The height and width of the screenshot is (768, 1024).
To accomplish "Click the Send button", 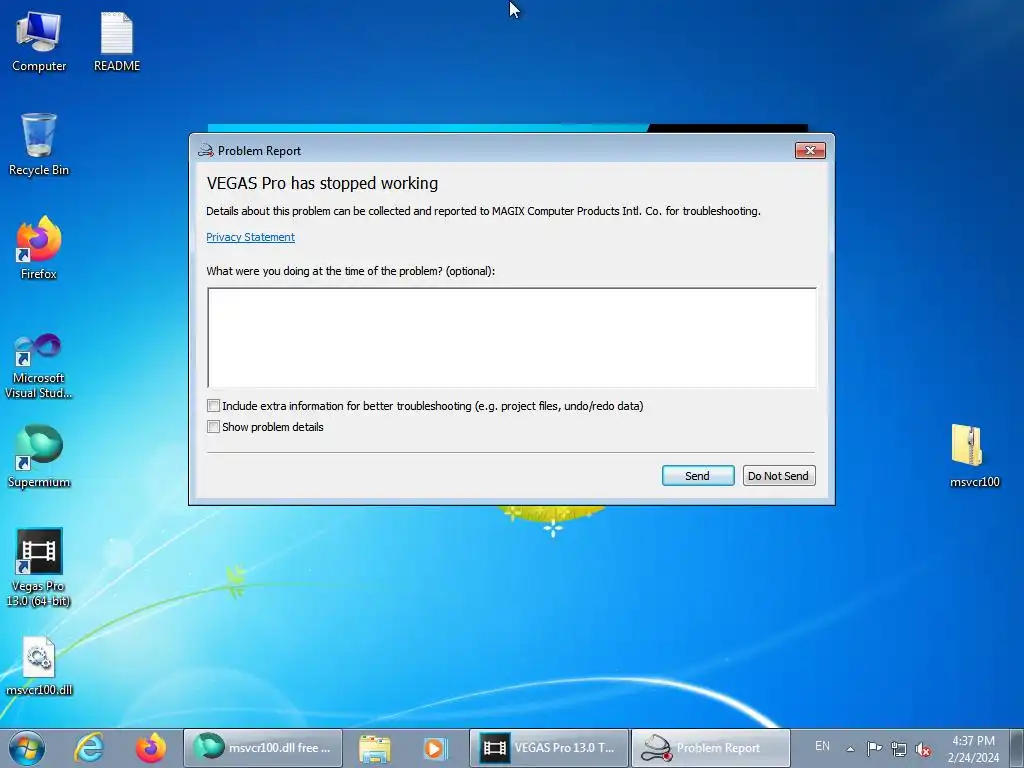I will pos(697,475).
